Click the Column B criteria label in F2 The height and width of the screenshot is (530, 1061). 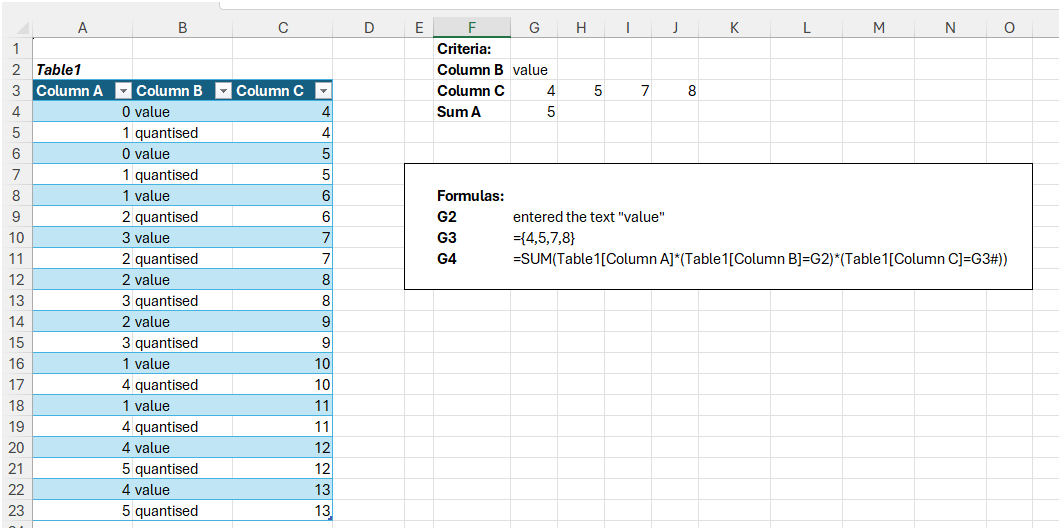click(472, 70)
